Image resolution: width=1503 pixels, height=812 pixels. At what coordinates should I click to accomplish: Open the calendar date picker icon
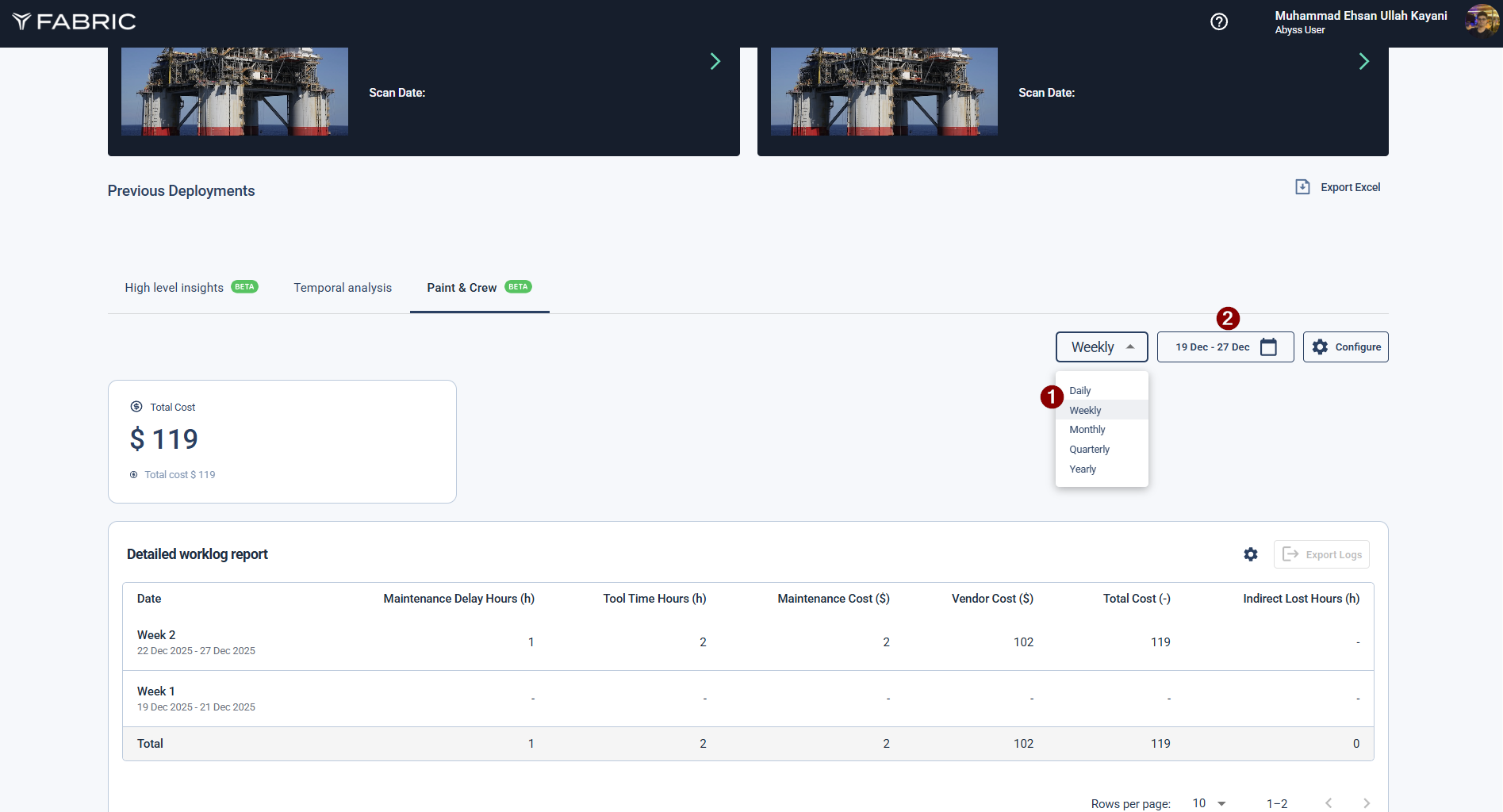tap(1268, 347)
